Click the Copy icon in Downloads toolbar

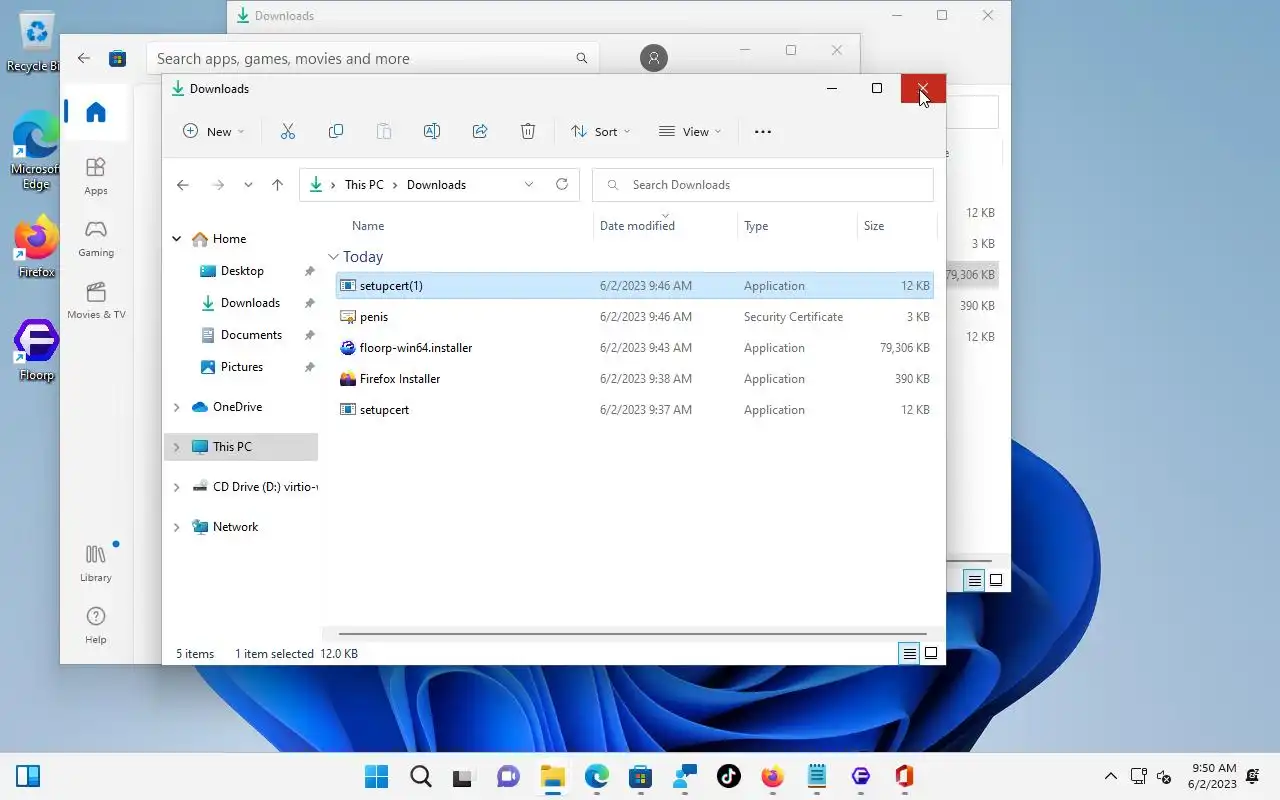(336, 131)
